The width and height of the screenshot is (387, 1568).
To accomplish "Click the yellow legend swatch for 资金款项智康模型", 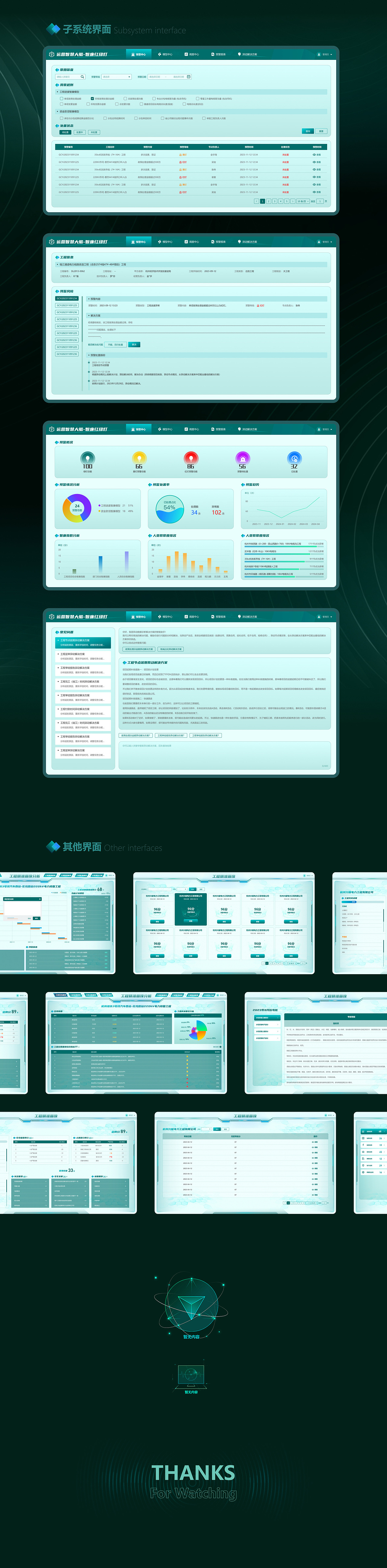I will (100, 511).
